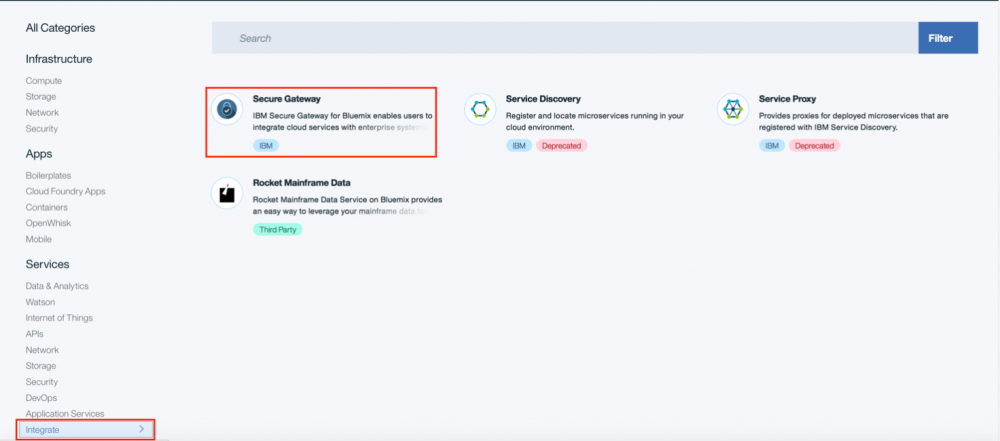Image resolution: width=1000 pixels, height=441 pixels.
Task: Open the Secure Gateway lock icon
Action: click(226, 109)
